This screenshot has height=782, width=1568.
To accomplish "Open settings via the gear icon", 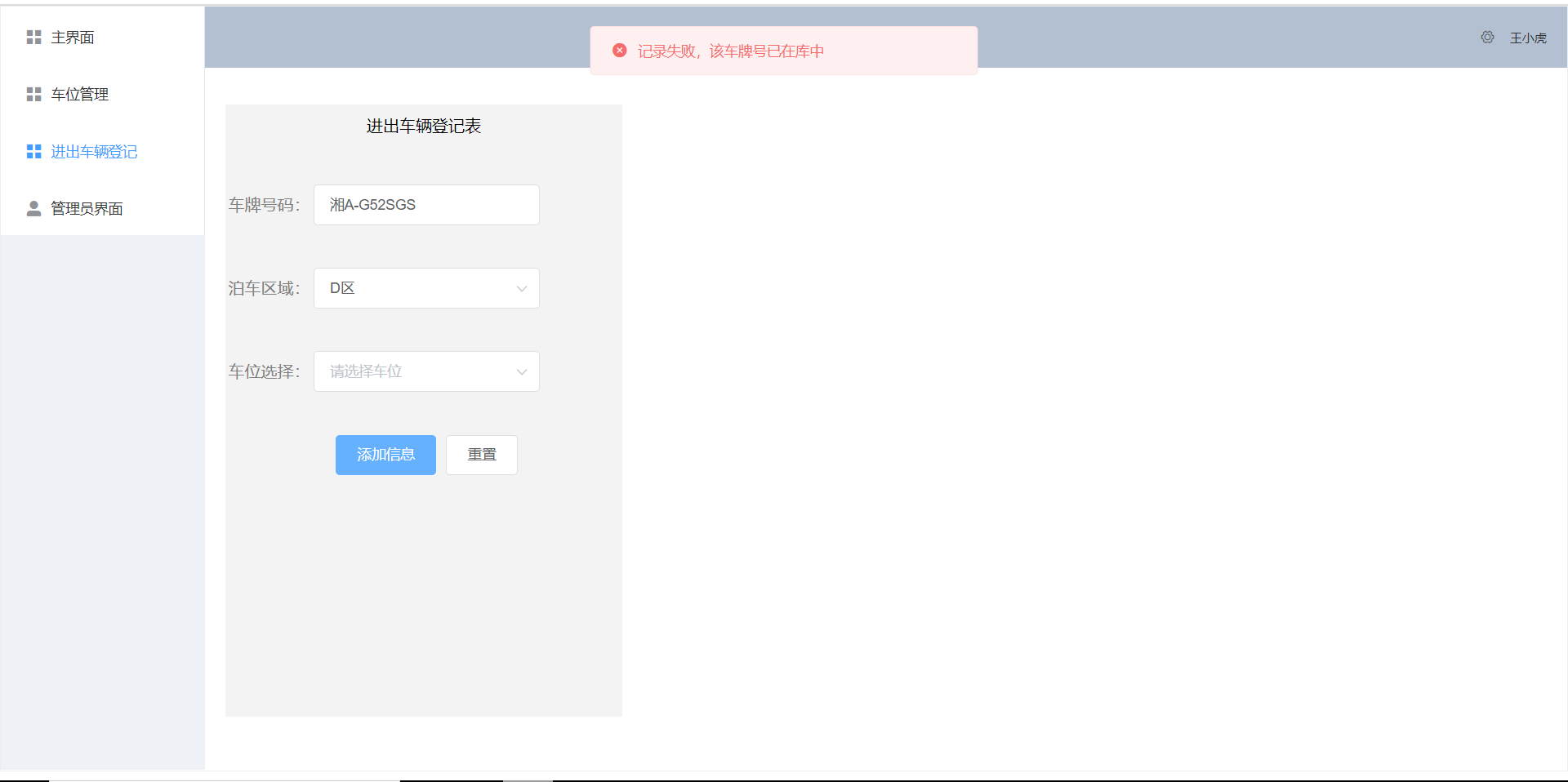I will (1487, 38).
